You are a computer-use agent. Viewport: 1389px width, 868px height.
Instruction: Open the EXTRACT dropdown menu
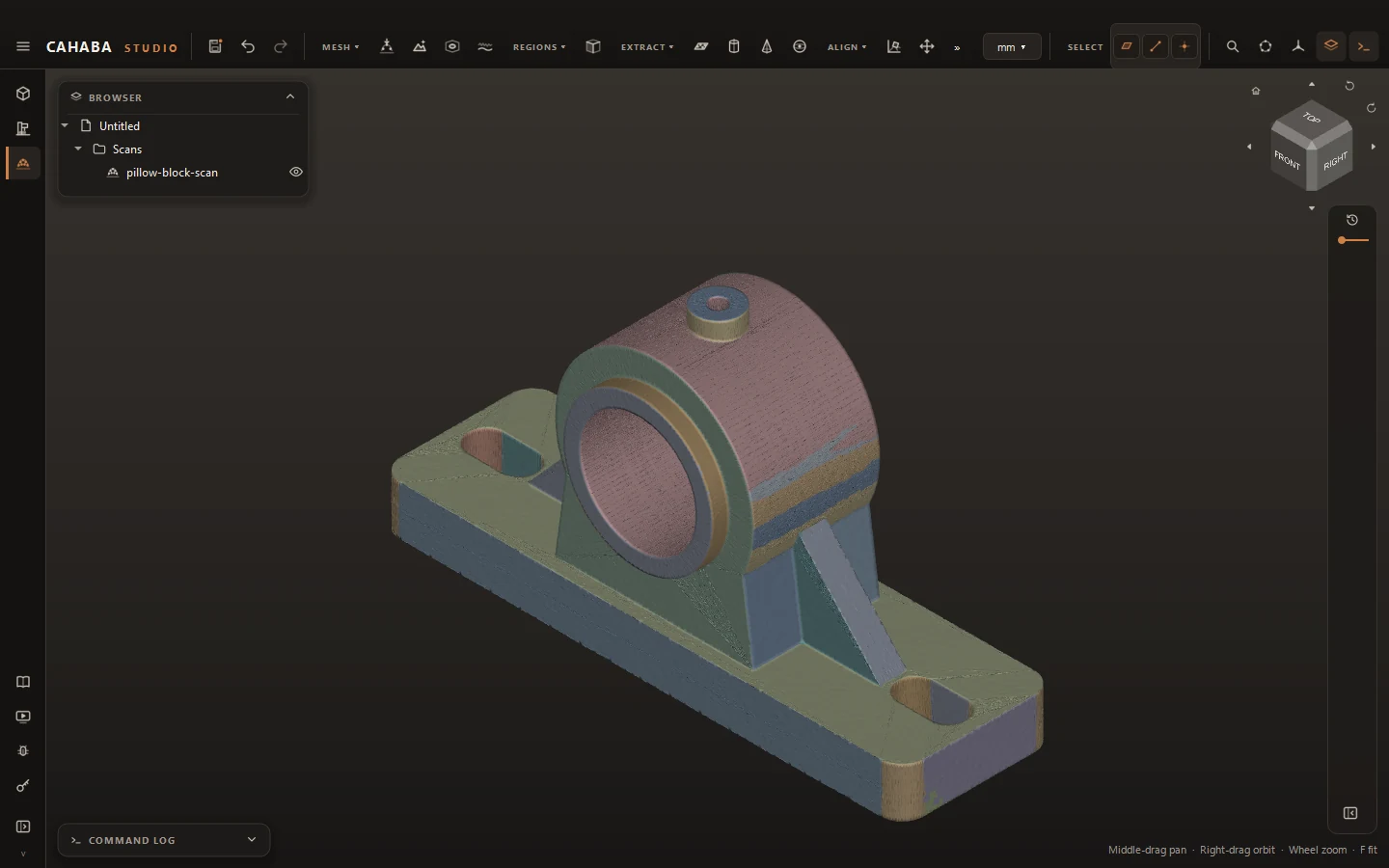point(647,47)
